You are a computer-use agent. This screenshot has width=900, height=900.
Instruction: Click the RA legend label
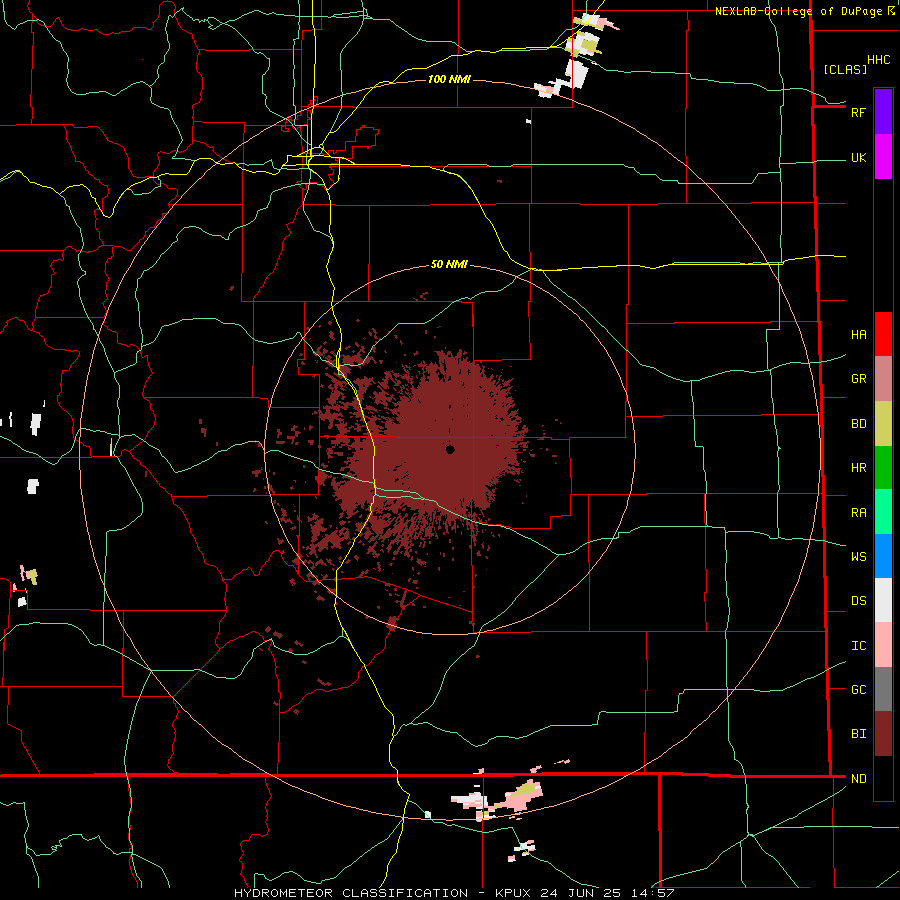(858, 512)
